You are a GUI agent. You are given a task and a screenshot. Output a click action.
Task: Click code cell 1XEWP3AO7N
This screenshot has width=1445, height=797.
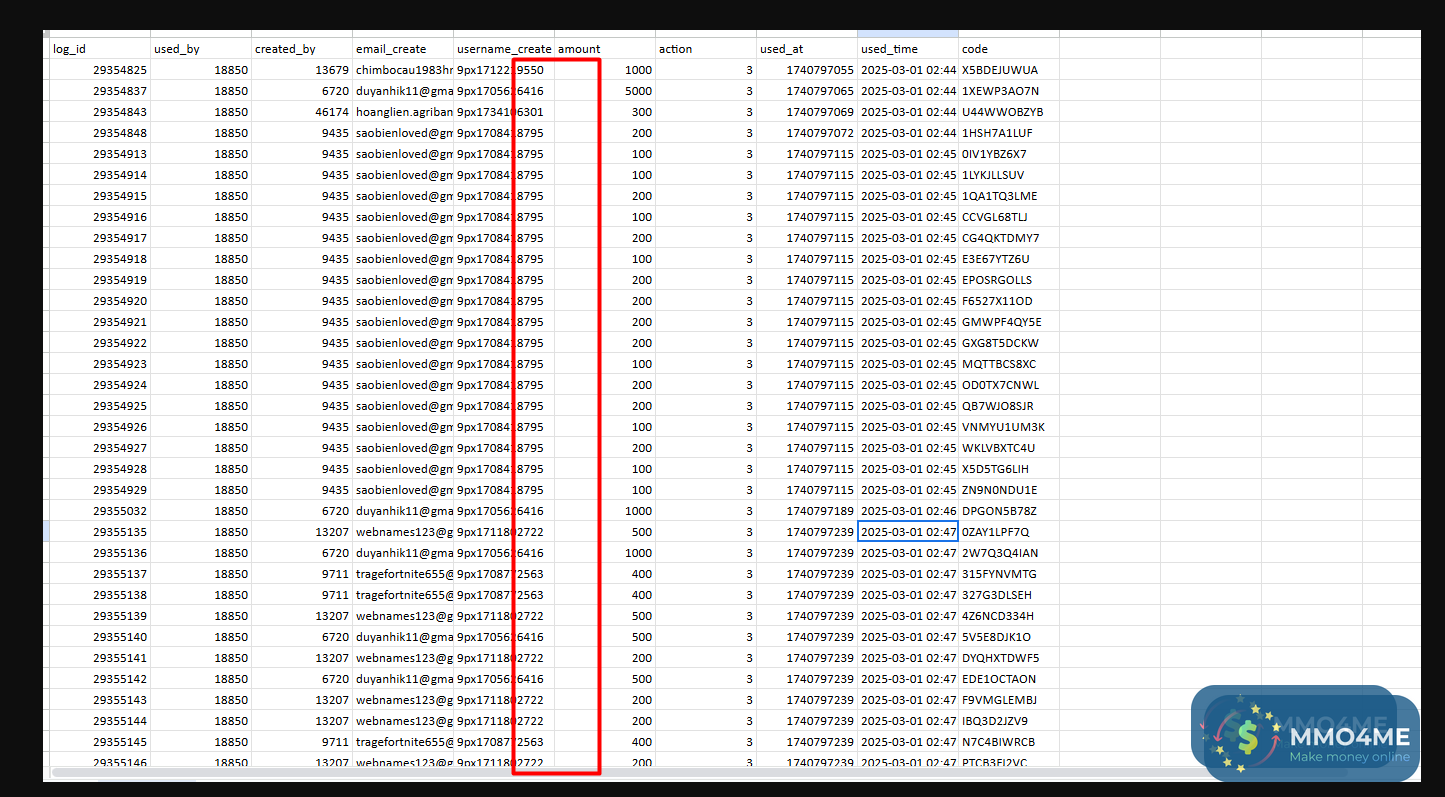pos(1009,91)
